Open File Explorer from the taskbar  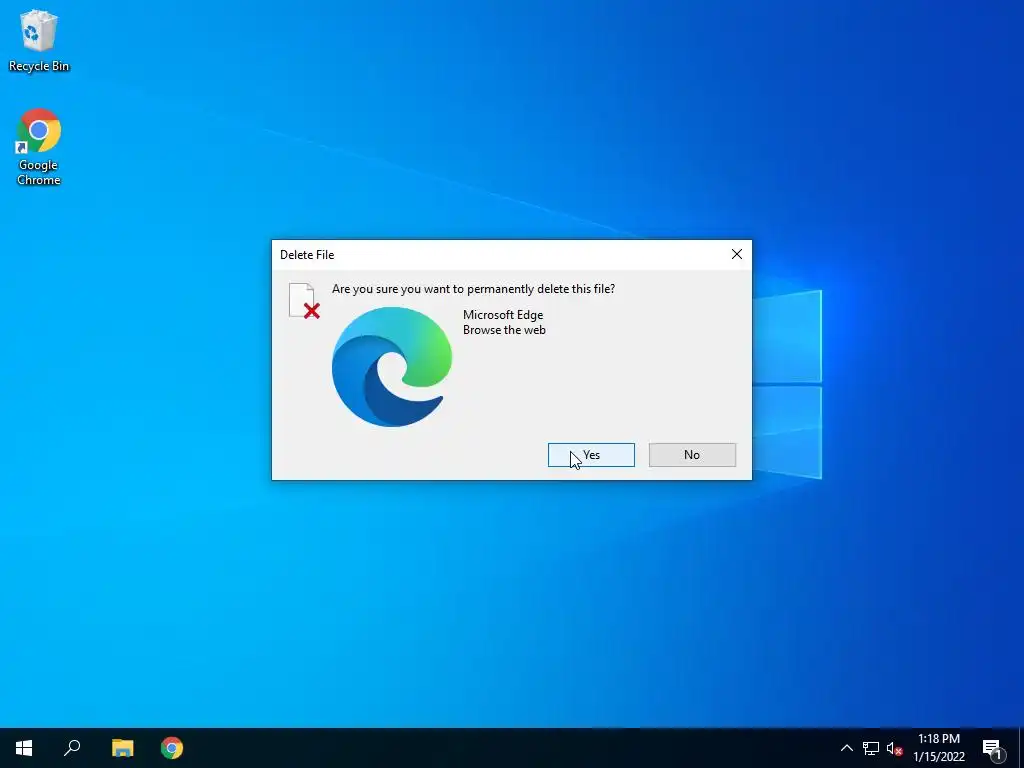122,748
